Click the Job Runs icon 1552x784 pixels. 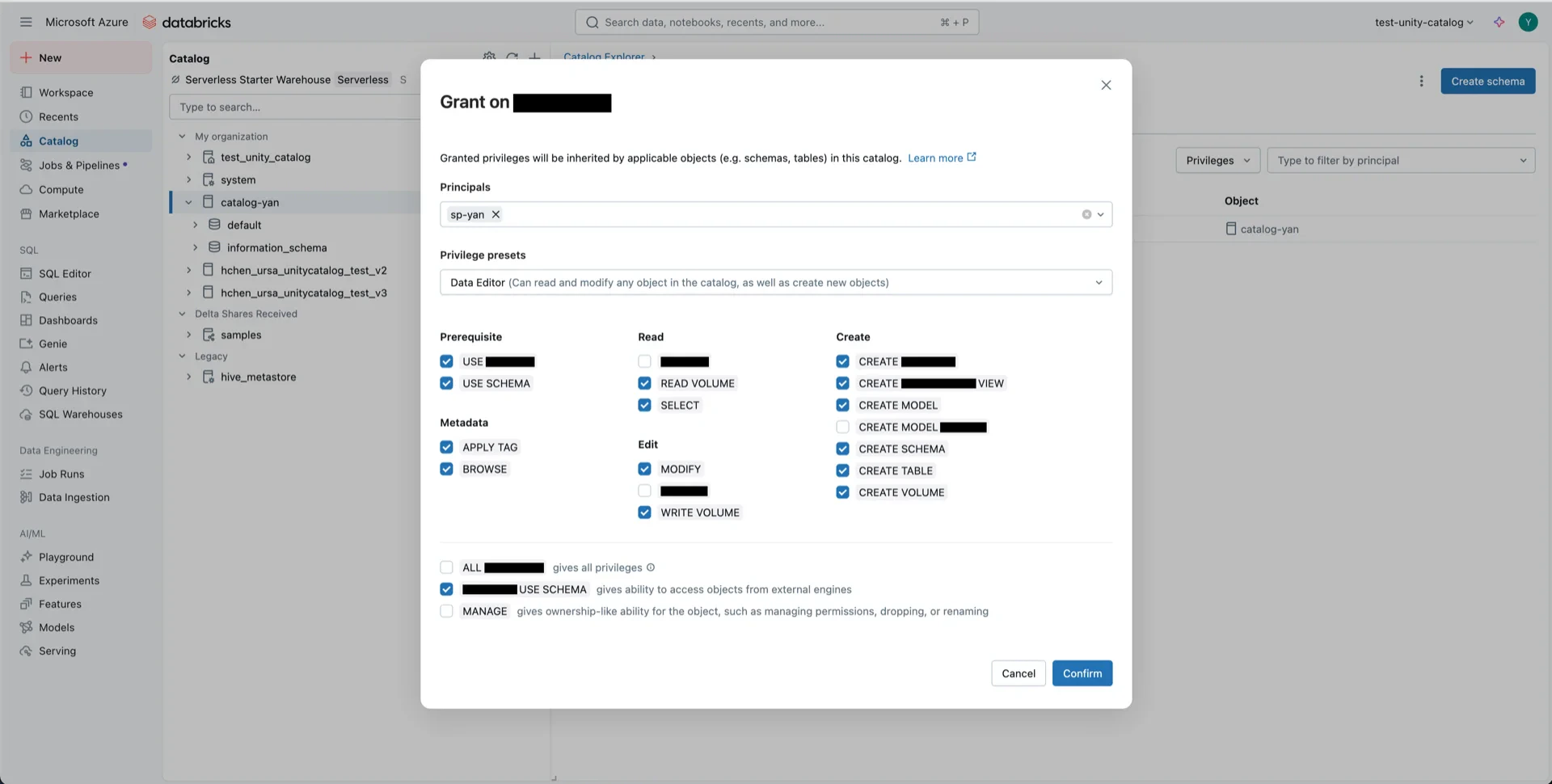[x=26, y=474]
